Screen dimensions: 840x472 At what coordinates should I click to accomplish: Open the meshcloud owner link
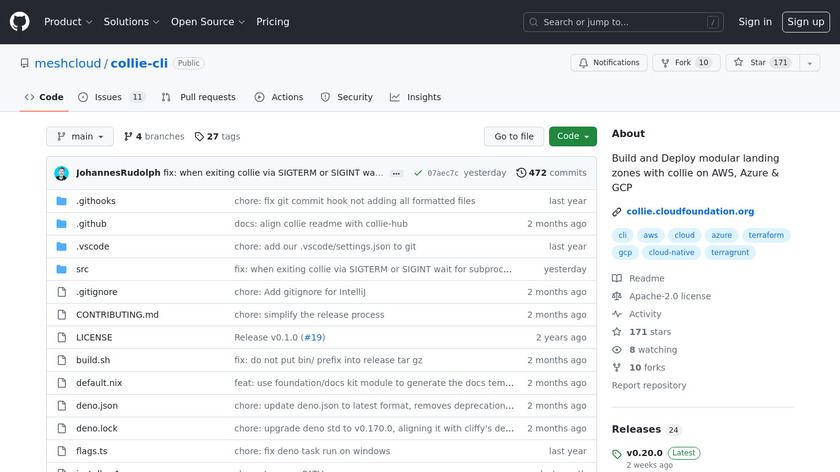(x=68, y=63)
